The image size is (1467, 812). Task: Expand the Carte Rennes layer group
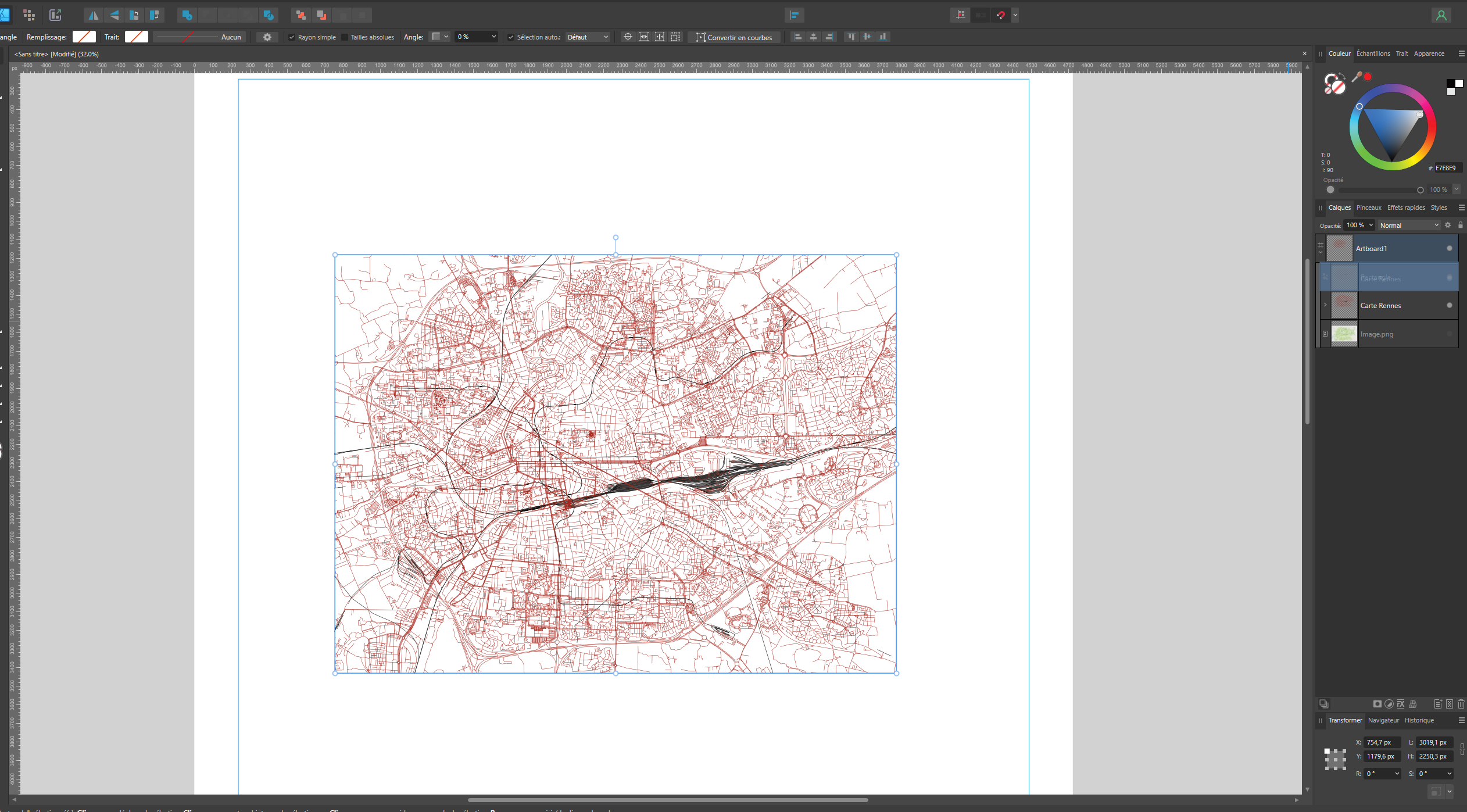click(x=1325, y=305)
